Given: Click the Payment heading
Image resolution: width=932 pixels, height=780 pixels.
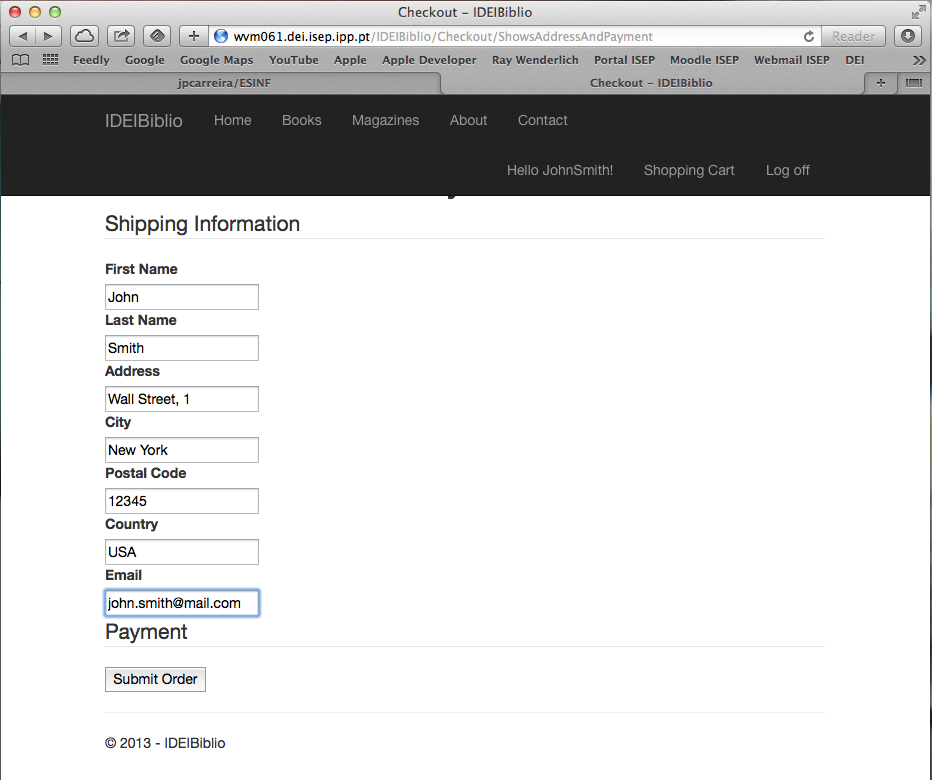Looking at the screenshot, I should 146,632.
